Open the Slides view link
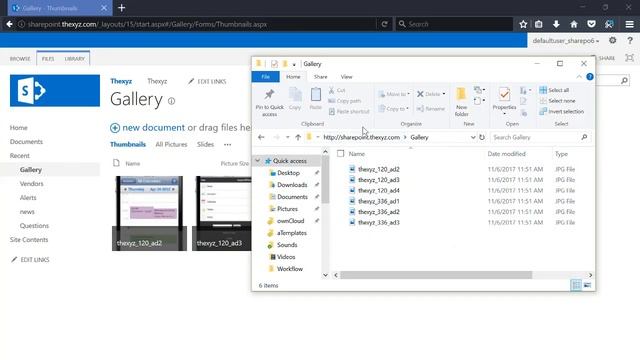640x360 pixels. [205, 144]
